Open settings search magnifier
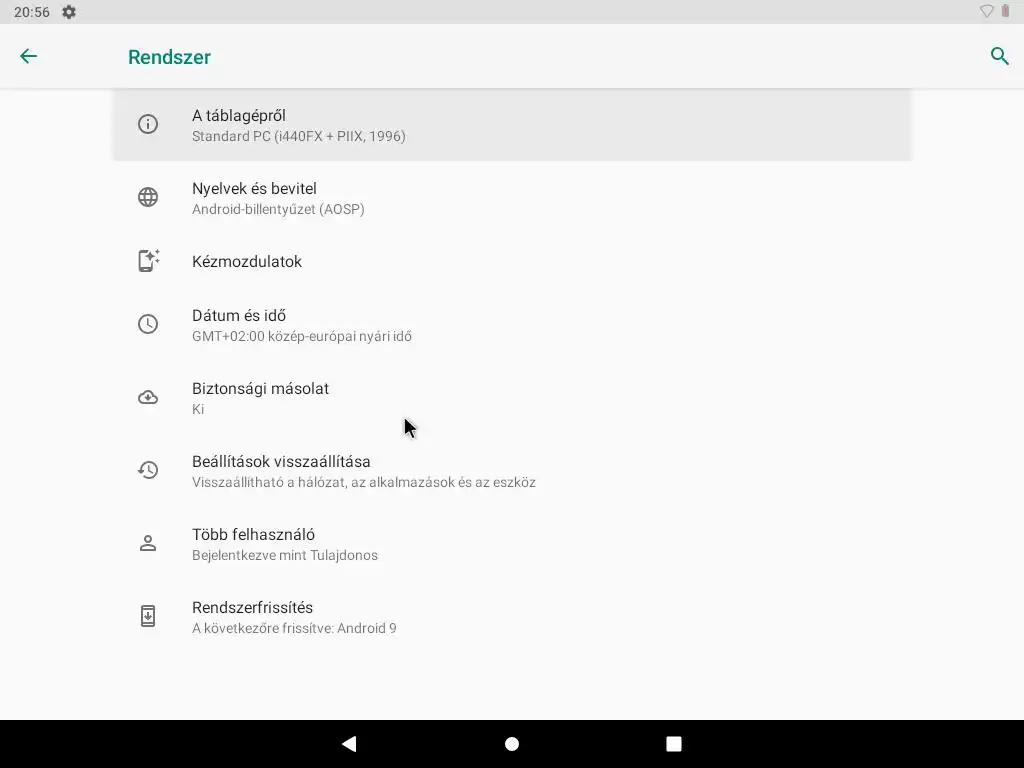 pos(1000,56)
